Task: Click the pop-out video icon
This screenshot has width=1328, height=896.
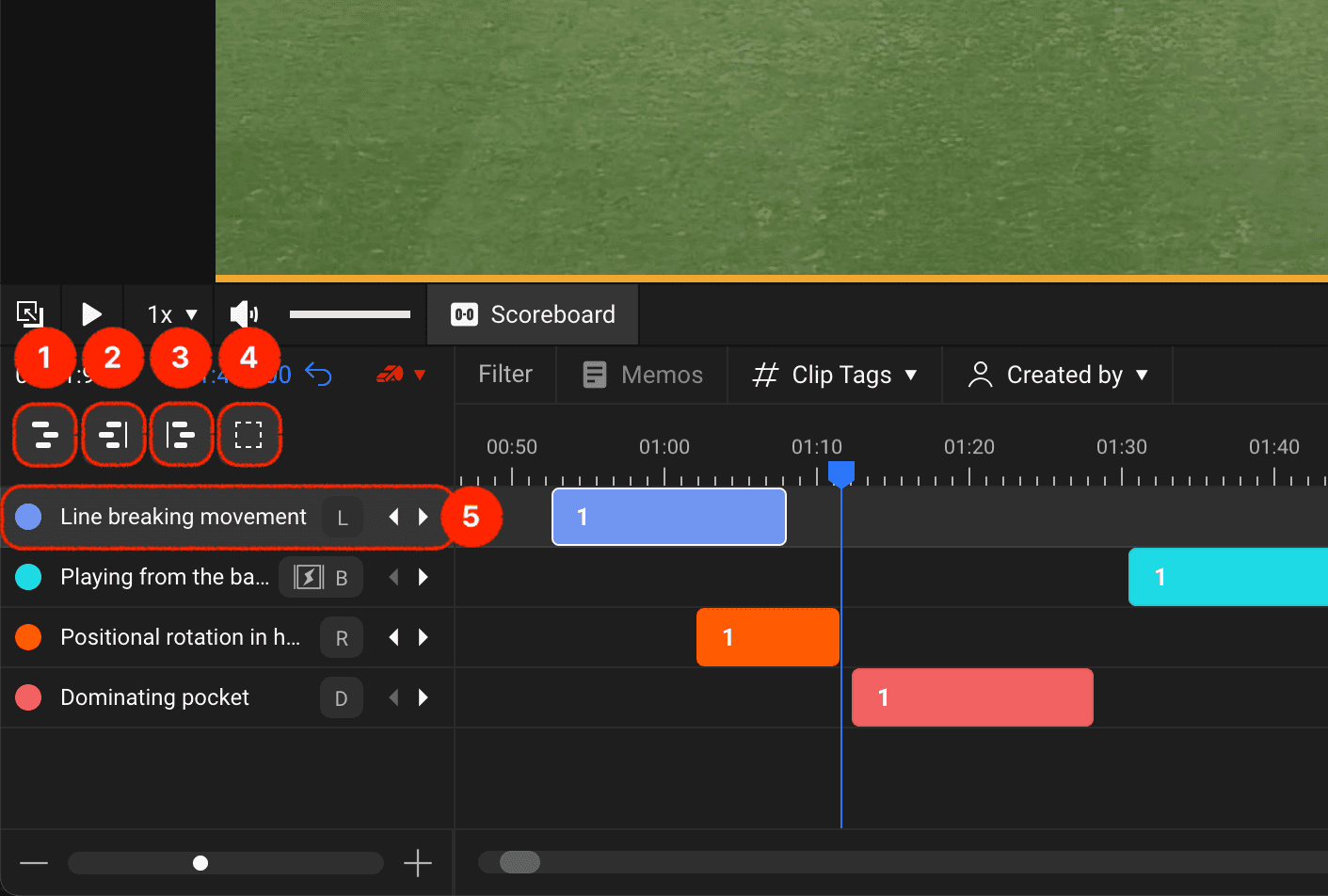Action: coord(30,313)
